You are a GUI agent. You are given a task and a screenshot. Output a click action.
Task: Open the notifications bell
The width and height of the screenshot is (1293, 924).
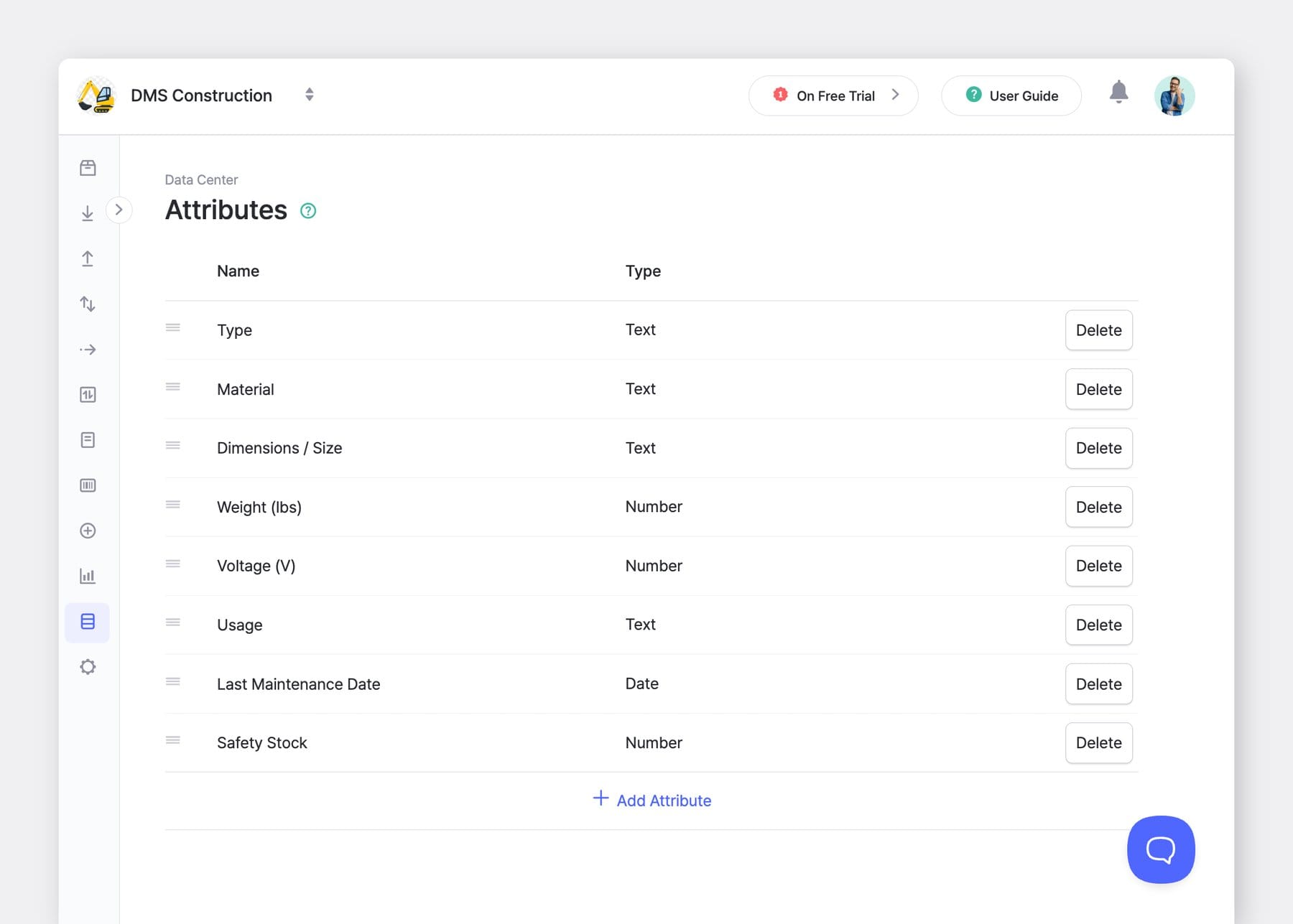(x=1118, y=93)
